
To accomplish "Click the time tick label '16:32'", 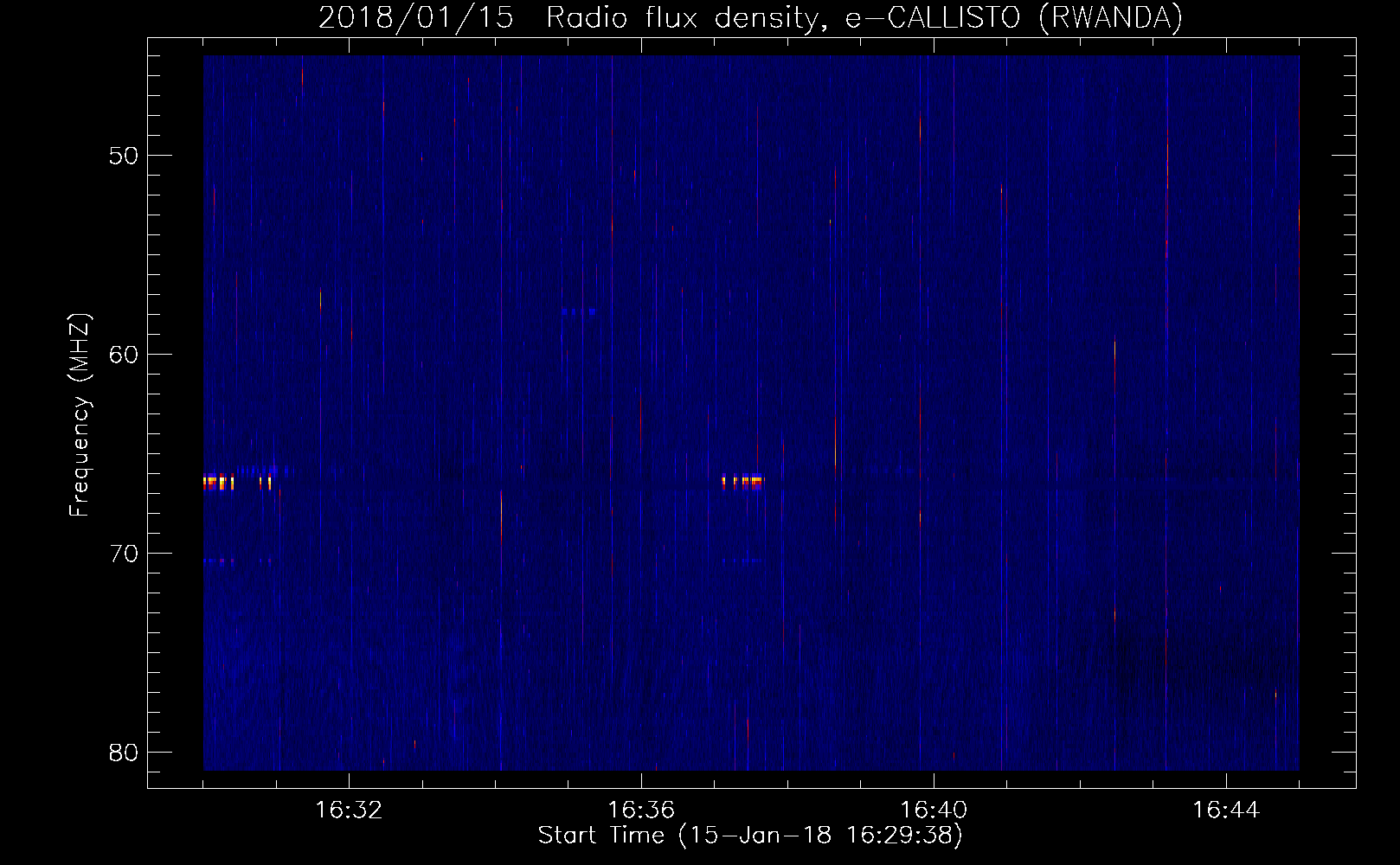I will click(x=349, y=811).
